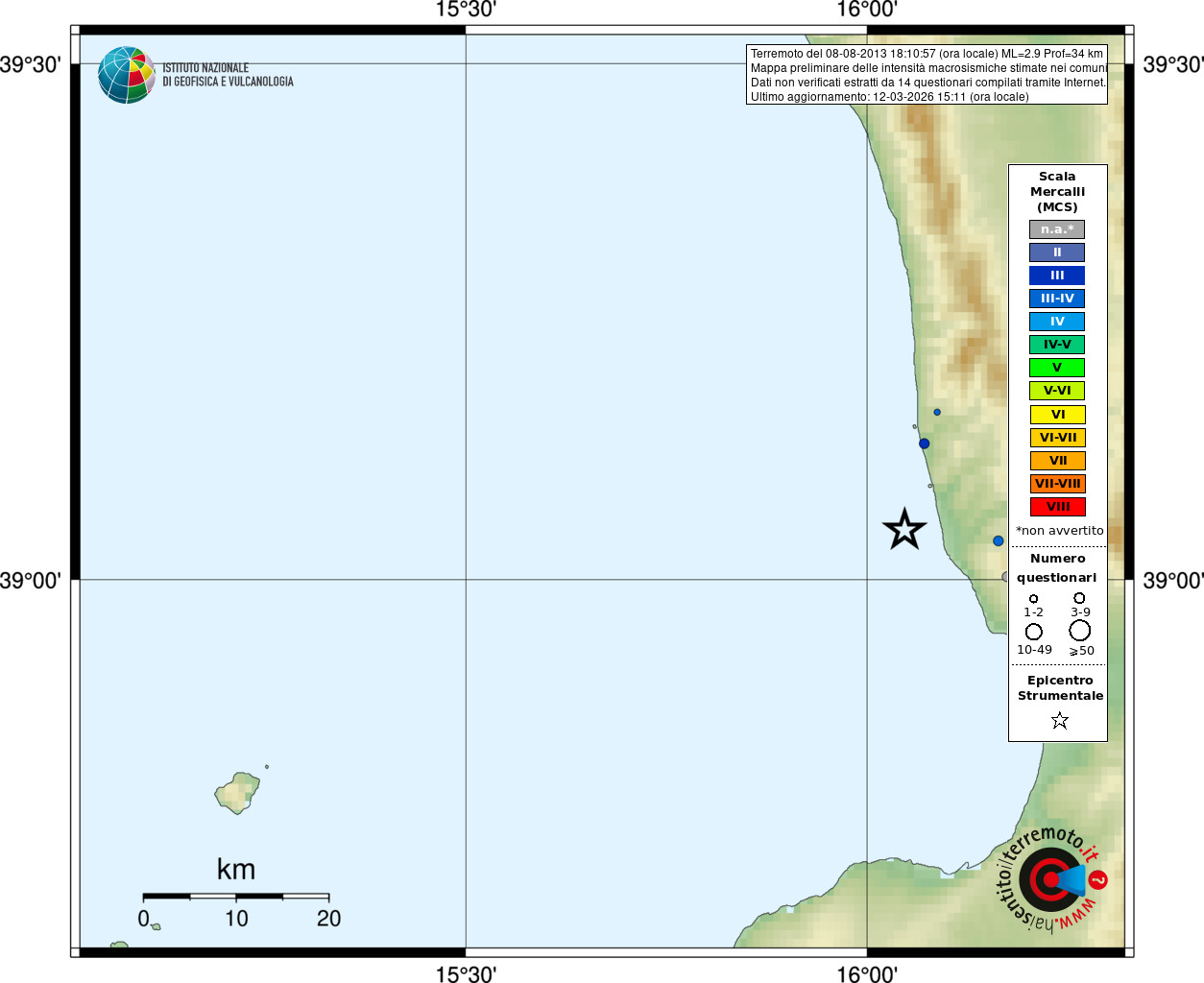1204x983 pixels.
Task: Click the intensity III legend swatch
Action: [1057, 276]
